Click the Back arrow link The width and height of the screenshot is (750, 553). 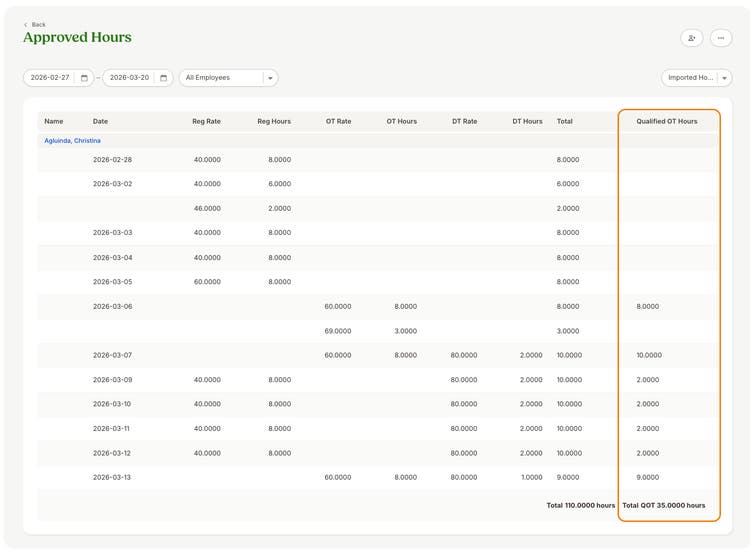pos(34,24)
